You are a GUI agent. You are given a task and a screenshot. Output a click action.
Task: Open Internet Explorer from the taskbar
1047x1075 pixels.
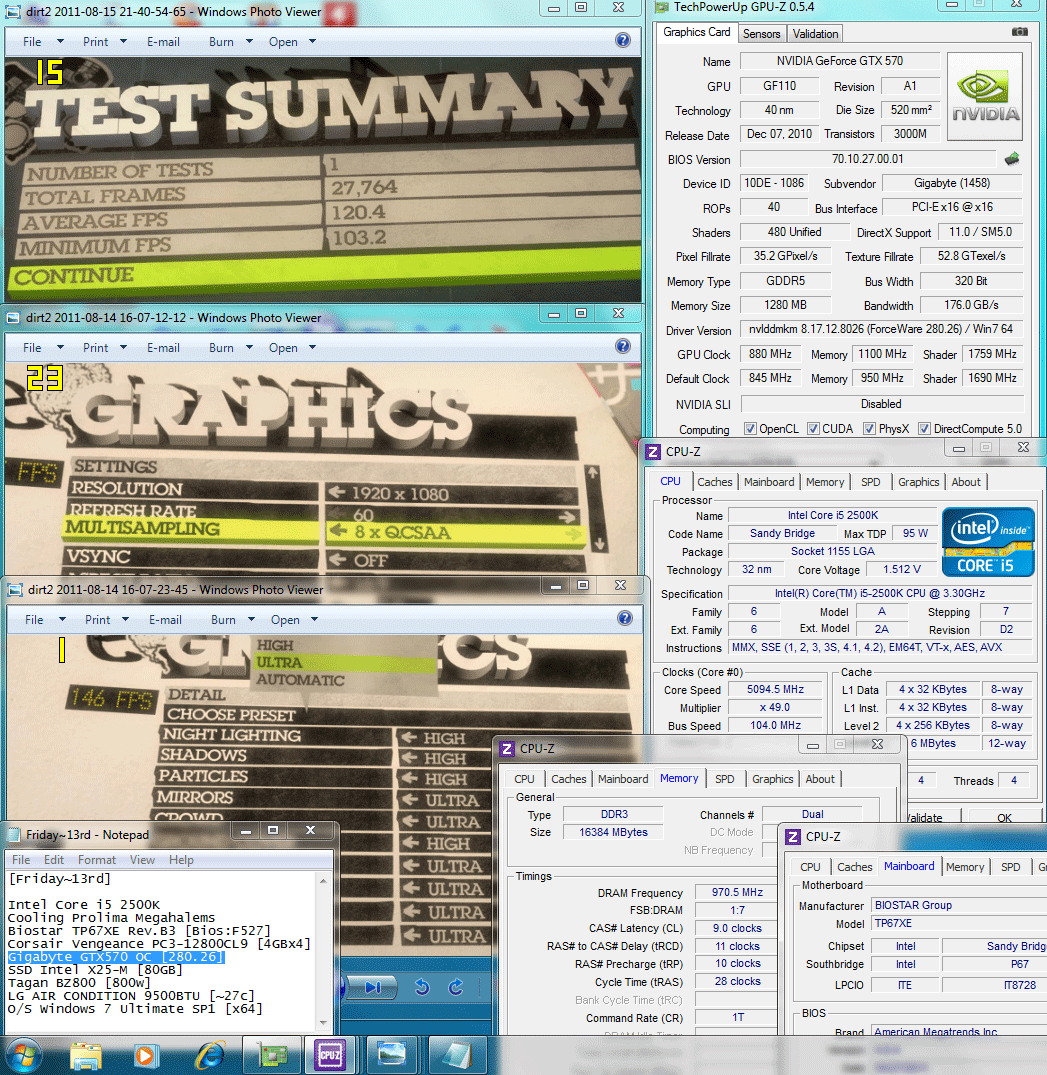tap(210, 1056)
